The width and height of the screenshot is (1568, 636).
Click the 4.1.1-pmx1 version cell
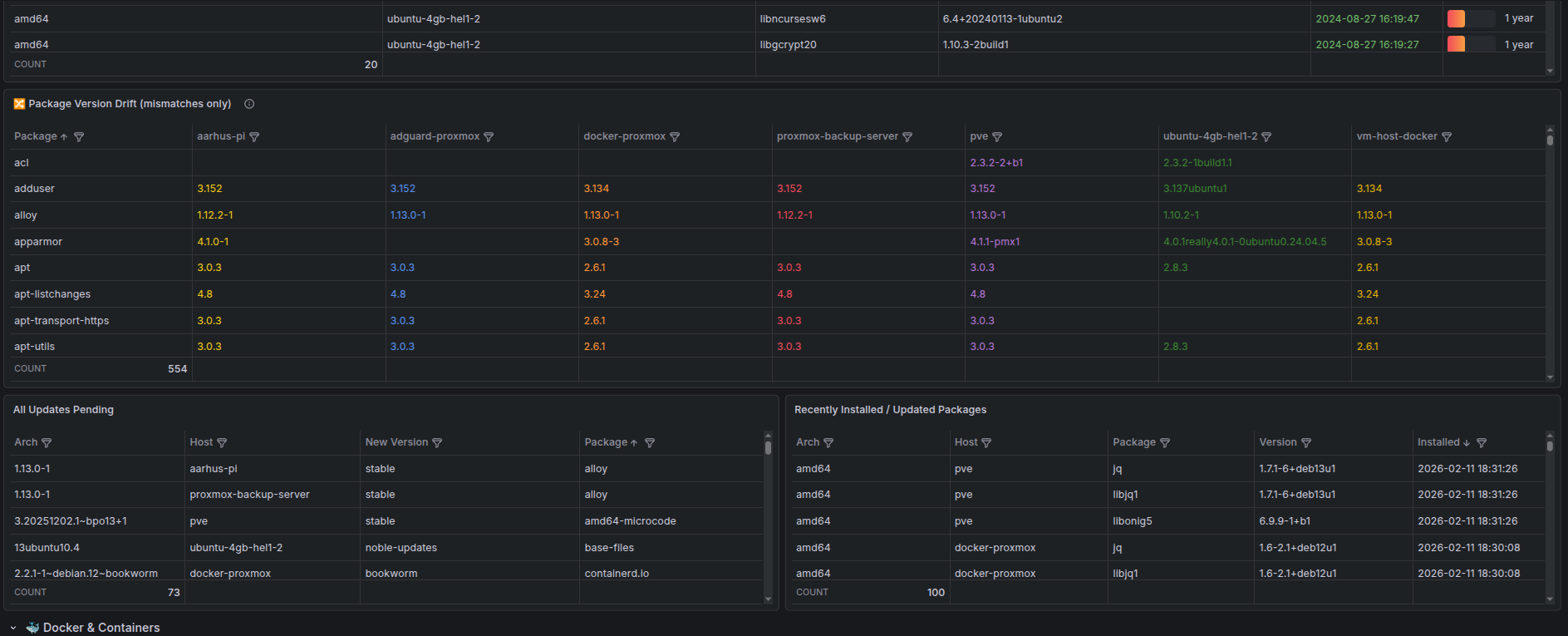995,242
